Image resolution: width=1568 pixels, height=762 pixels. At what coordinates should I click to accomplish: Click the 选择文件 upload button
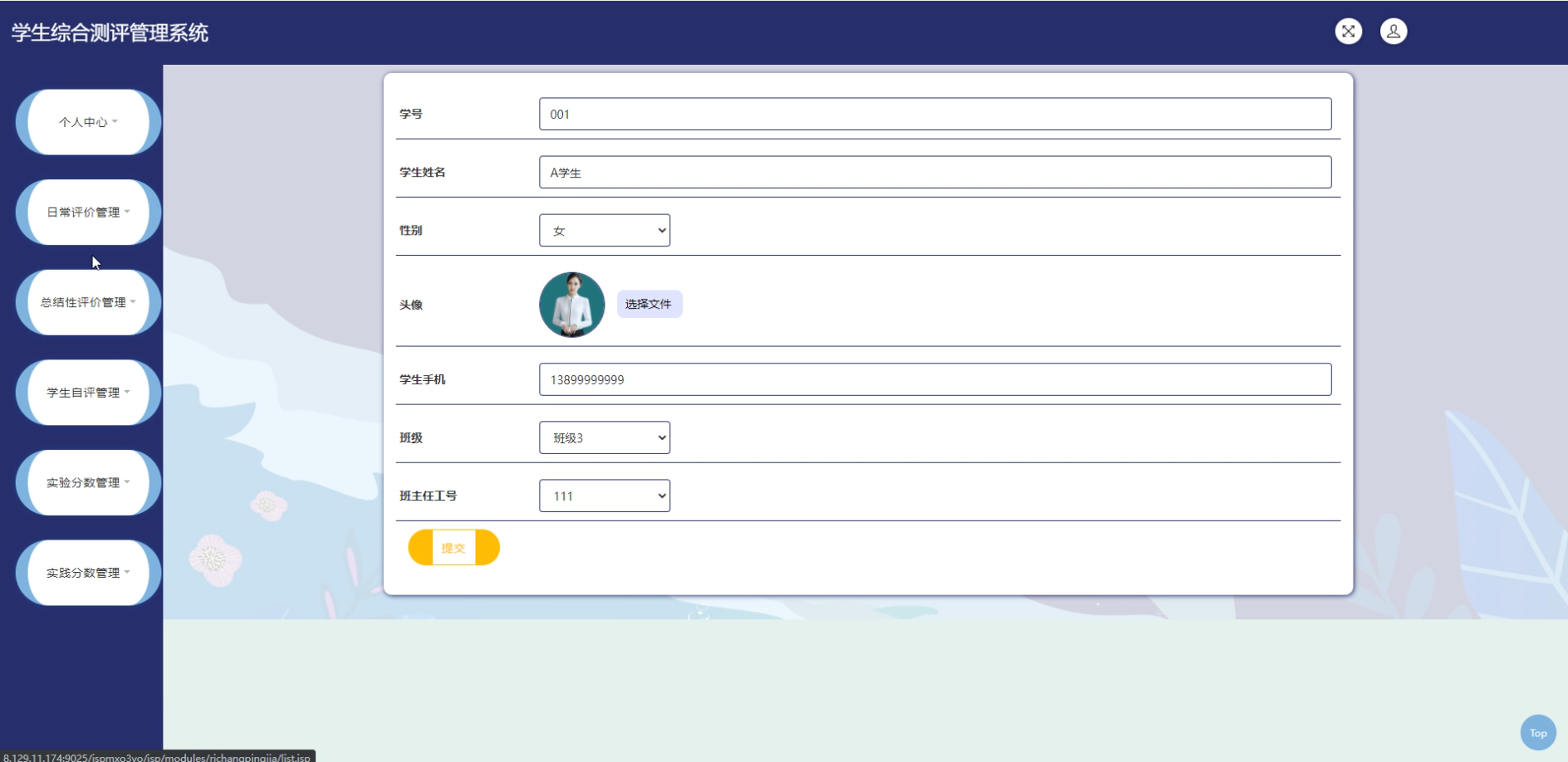[x=649, y=304]
